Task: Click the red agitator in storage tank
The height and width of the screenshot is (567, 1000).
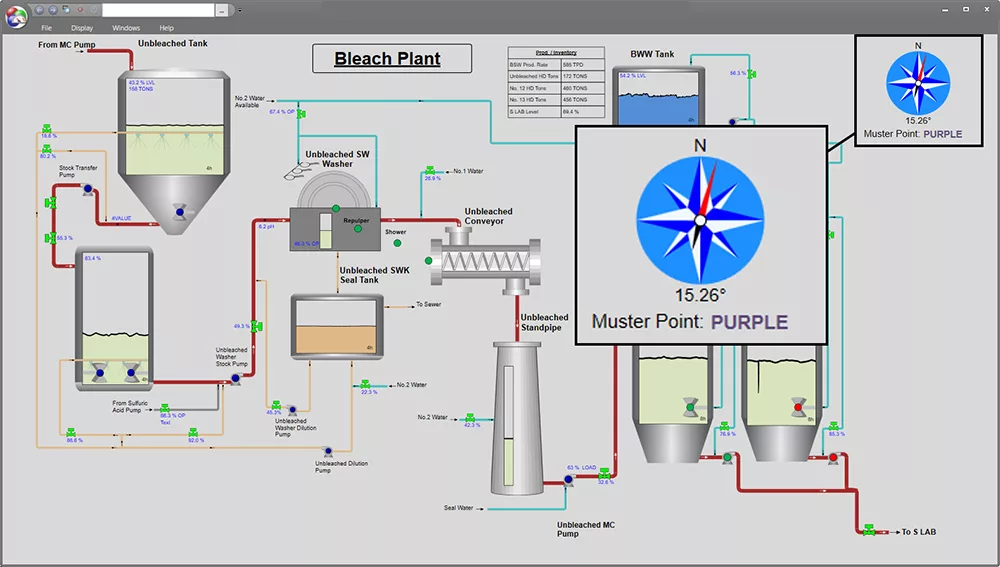Action: (x=798, y=407)
